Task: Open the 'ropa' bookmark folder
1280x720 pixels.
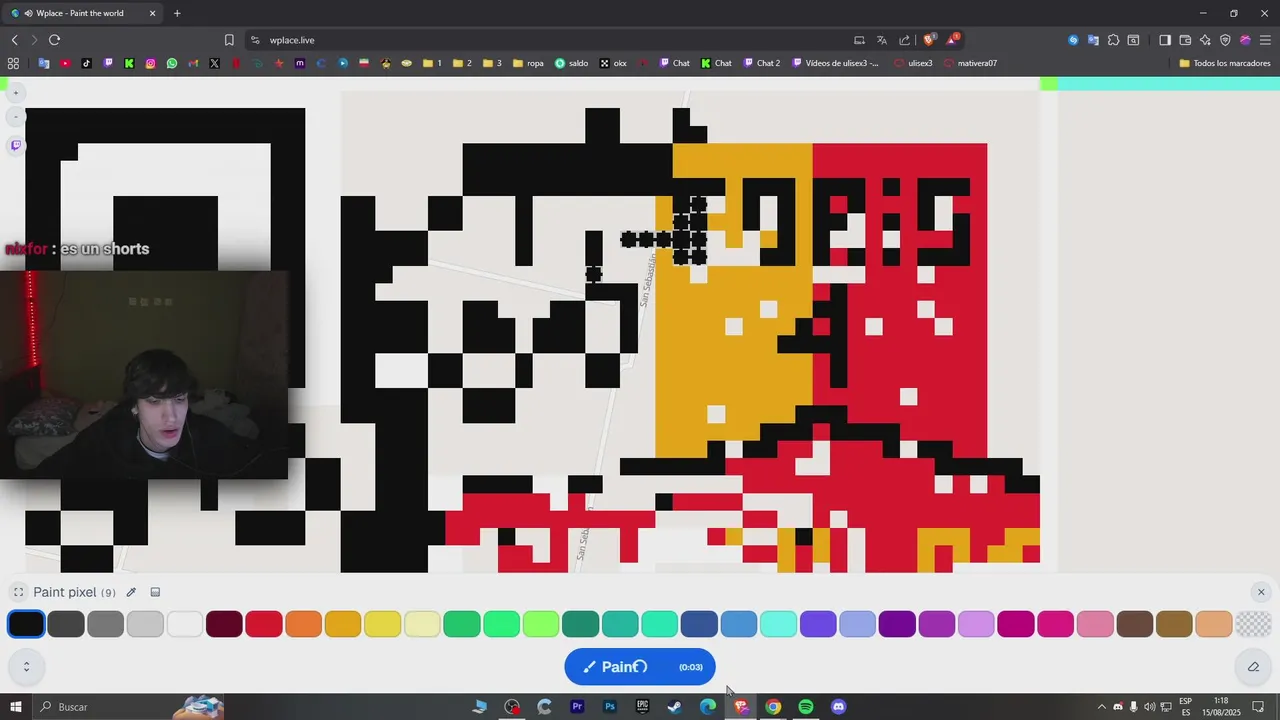Action: (x=528, y=63)
